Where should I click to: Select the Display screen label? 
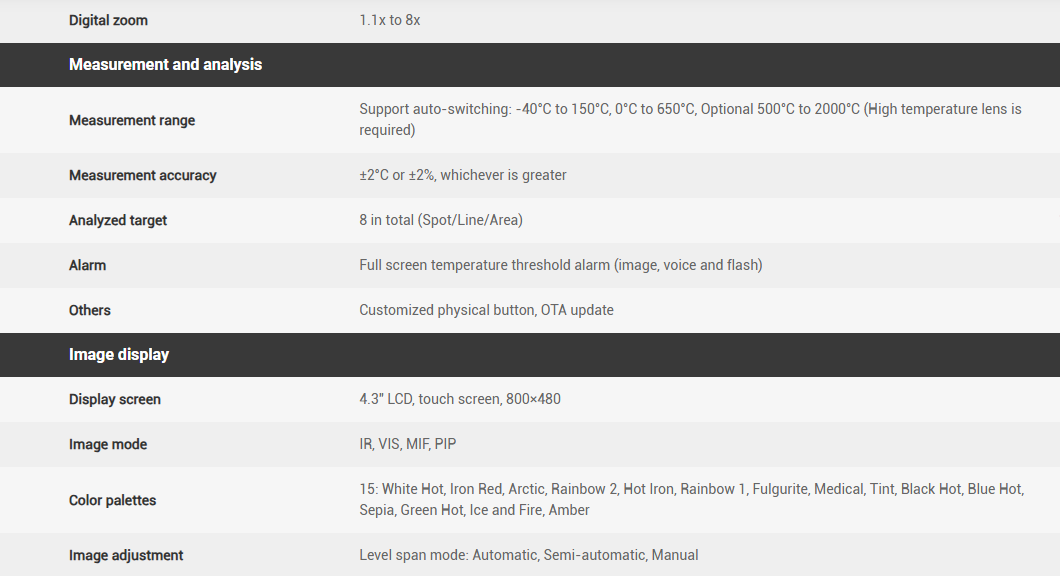115,399
